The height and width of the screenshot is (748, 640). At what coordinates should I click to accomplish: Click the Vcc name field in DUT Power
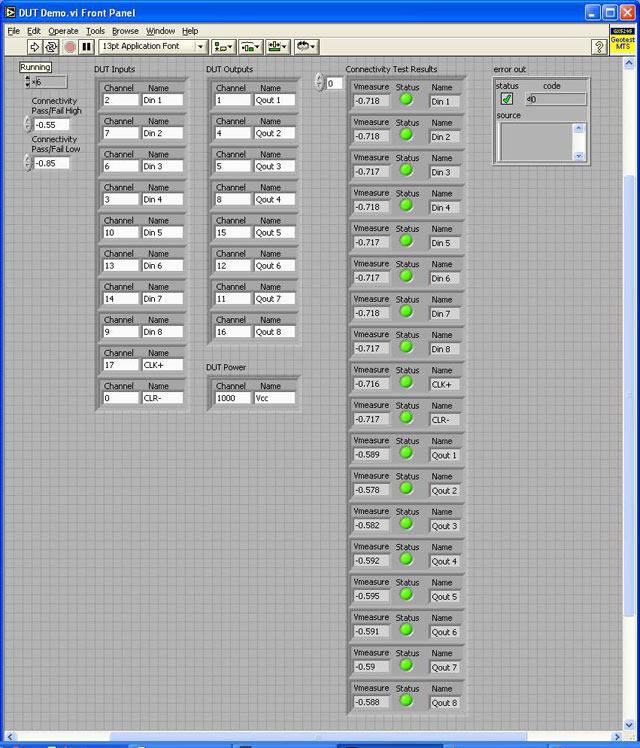[x=275, y=398]
